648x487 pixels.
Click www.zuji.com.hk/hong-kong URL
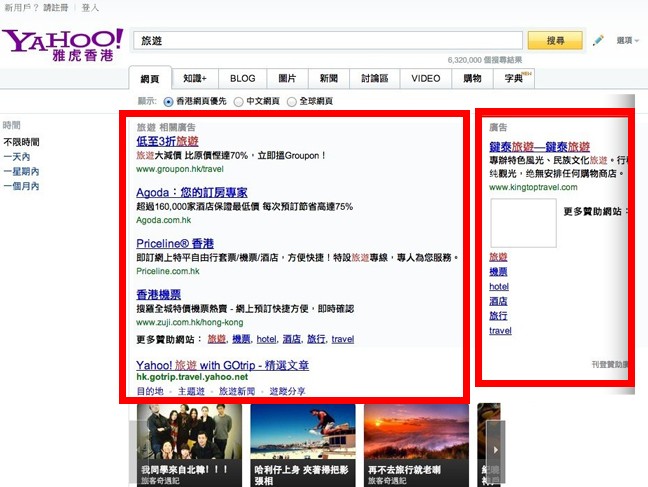tap(190, 322)
